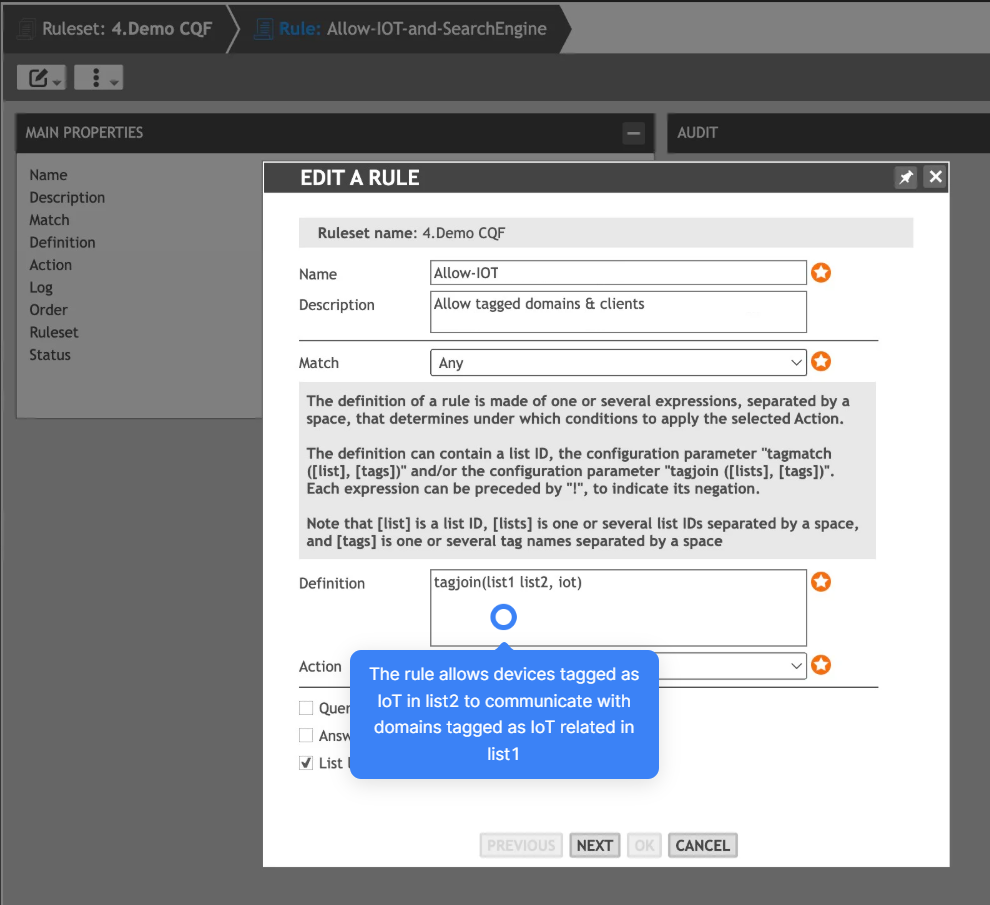The width and height of the screenshot is (990, 905).
Task: Click the orange star next to Name
Action: coord(821,273)
